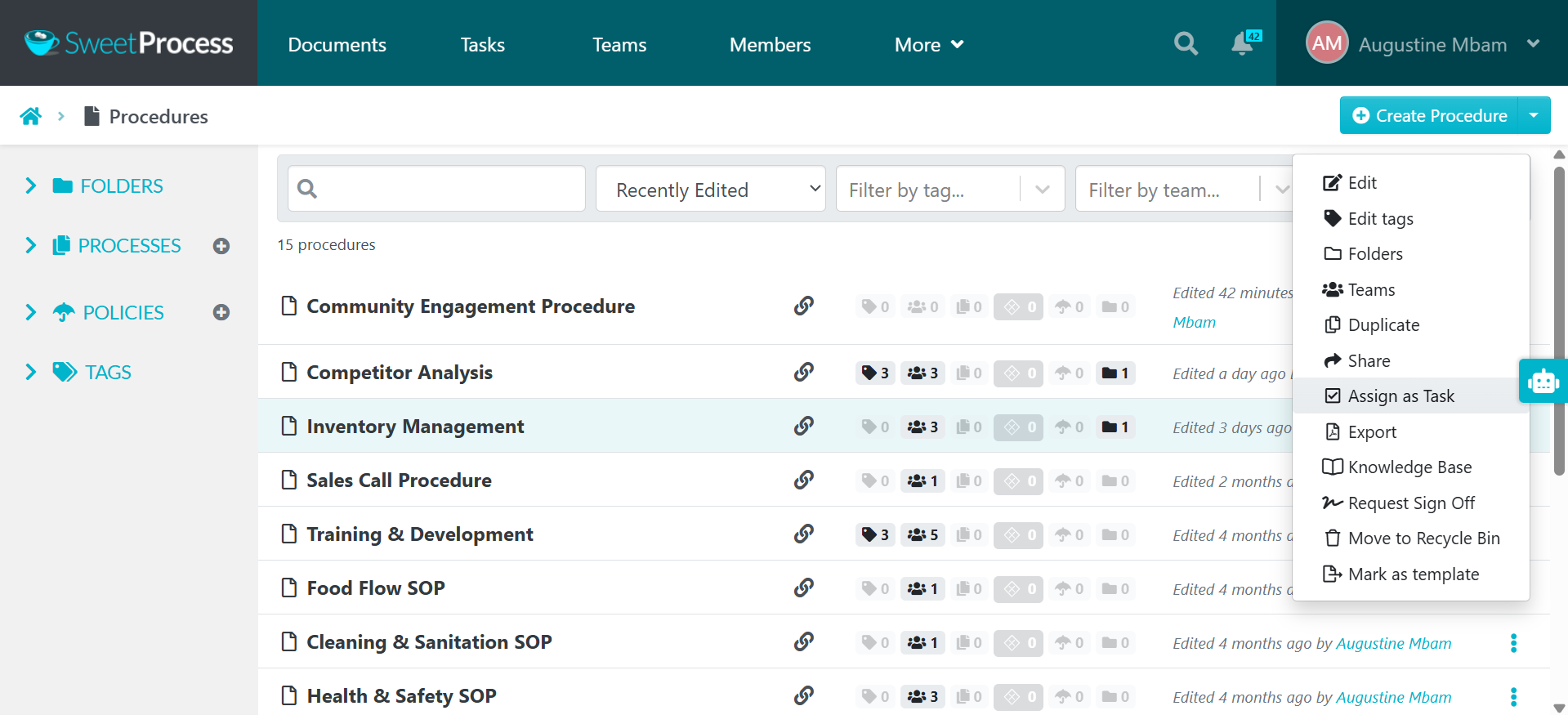
Task: Open the search magnifier in top bar
Action: coord(1186,43)
